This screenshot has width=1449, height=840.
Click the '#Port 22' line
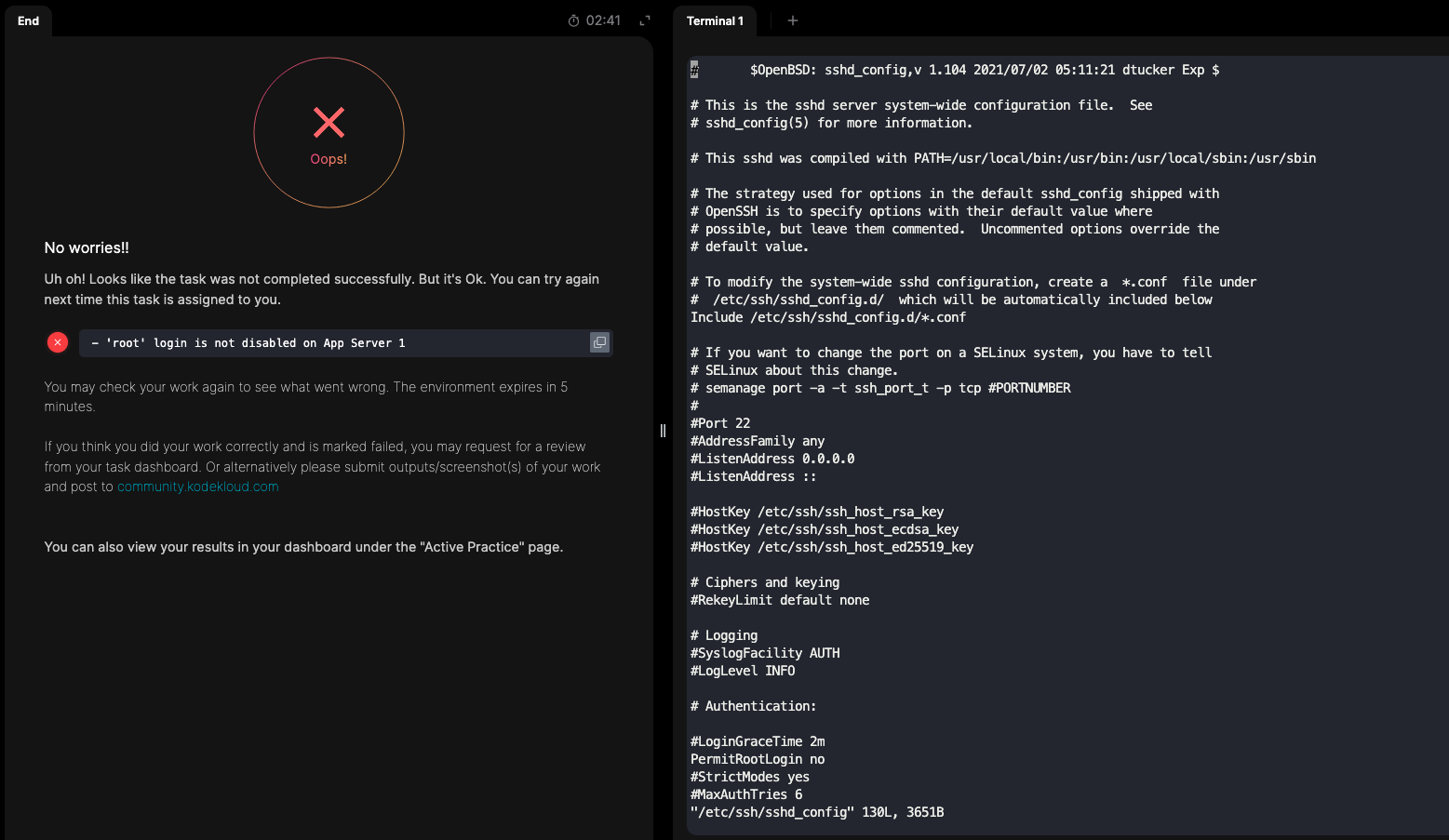point(720,423)
